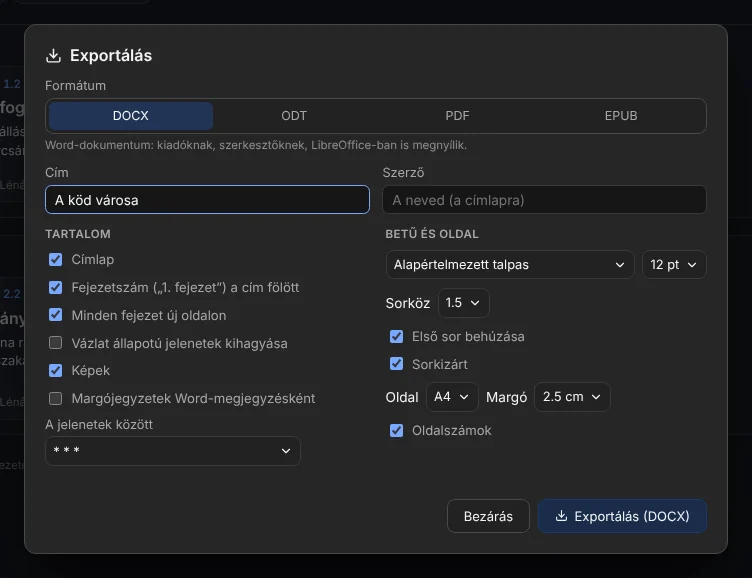The image size is (752, 578).
Task: Open the Margó 2.5 cm dropdown
Action: pyautogui.click(x=572, y=397)
